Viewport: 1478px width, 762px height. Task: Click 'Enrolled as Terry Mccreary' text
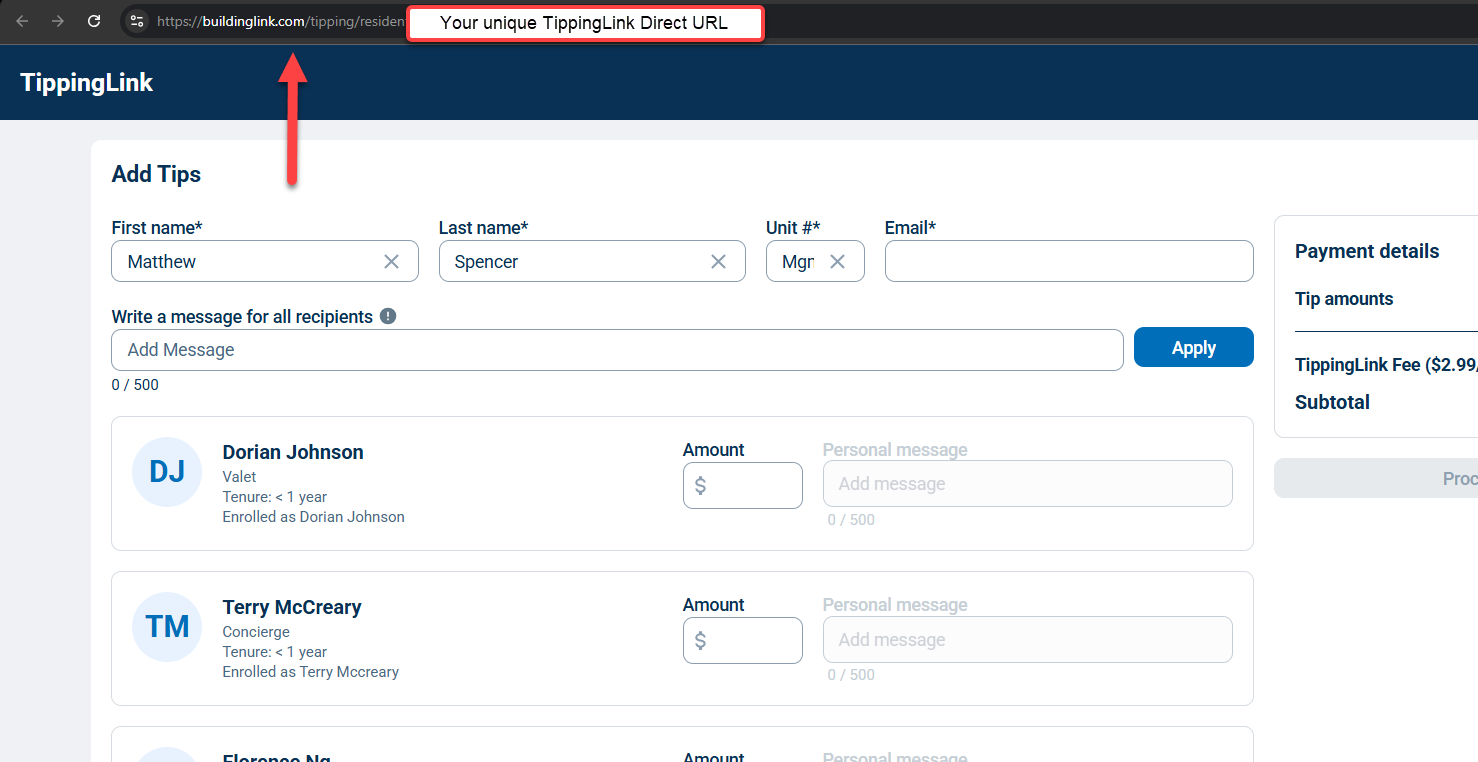click(x=311, y=672)
